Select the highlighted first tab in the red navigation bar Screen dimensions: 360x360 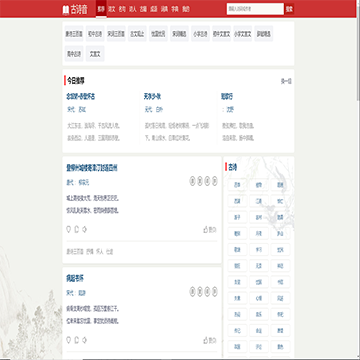click(x=101, y=9)
